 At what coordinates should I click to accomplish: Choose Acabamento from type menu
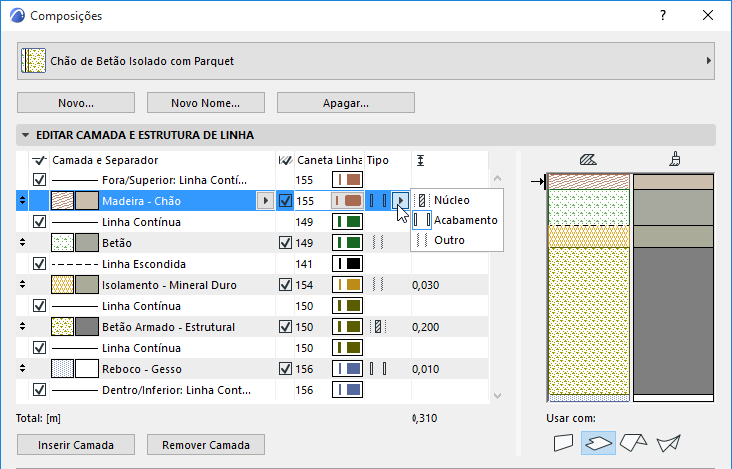tap(457, 220)
